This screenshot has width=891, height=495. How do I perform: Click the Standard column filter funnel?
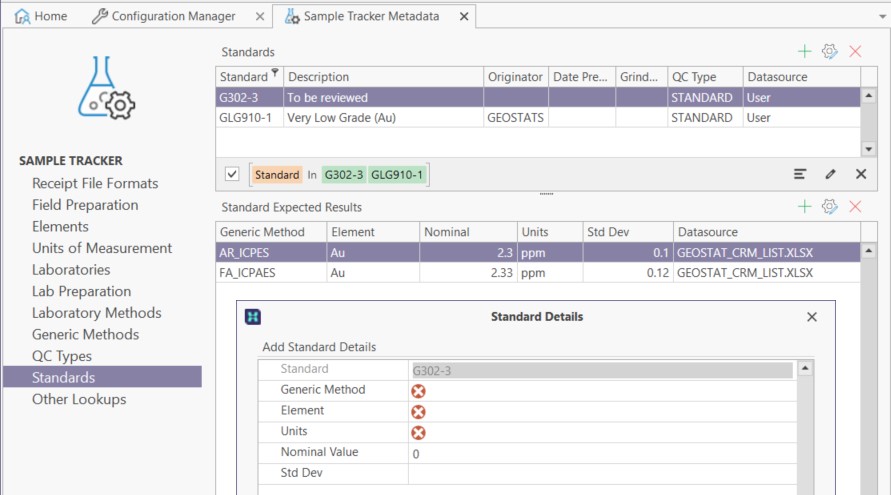(275, 75)
